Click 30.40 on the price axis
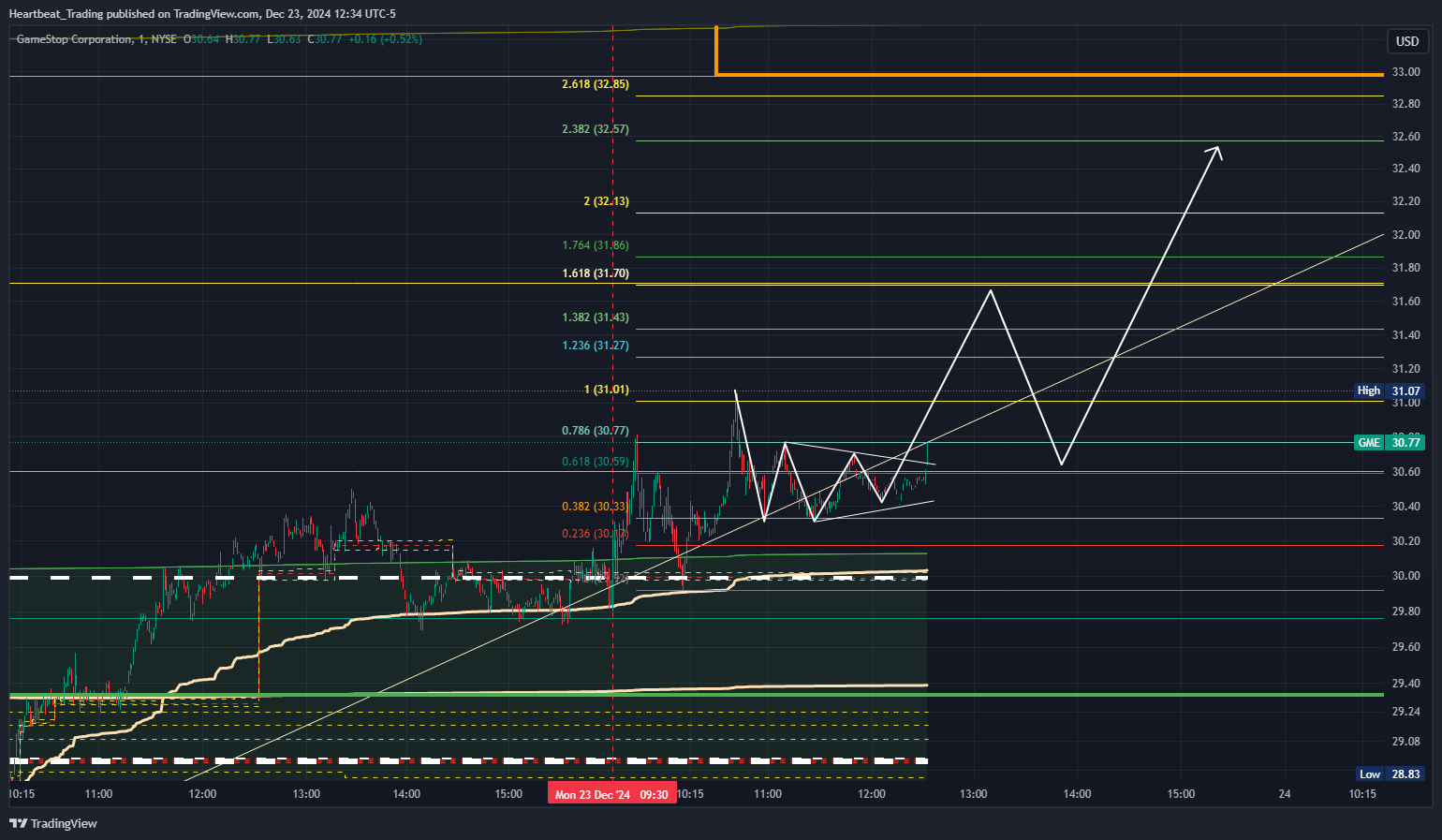This screenshot has width=1442, height=840. [x=1405, y=507]
